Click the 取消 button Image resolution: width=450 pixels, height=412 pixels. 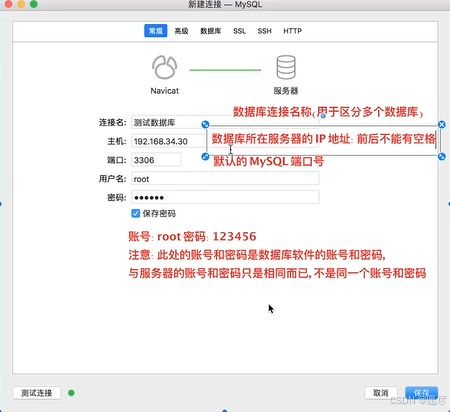click(381, 393)
